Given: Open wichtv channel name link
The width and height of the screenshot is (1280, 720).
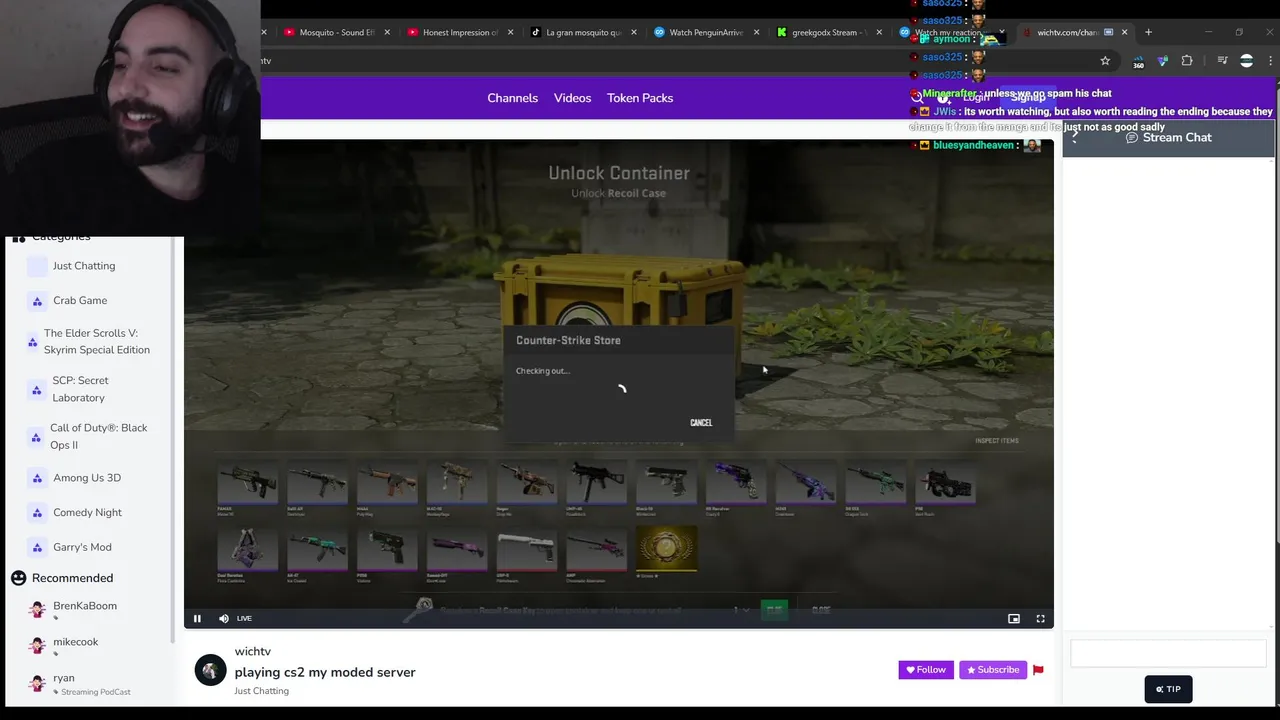Looking at the screenshot, I should pyautogui.click(x=253, y=651).
